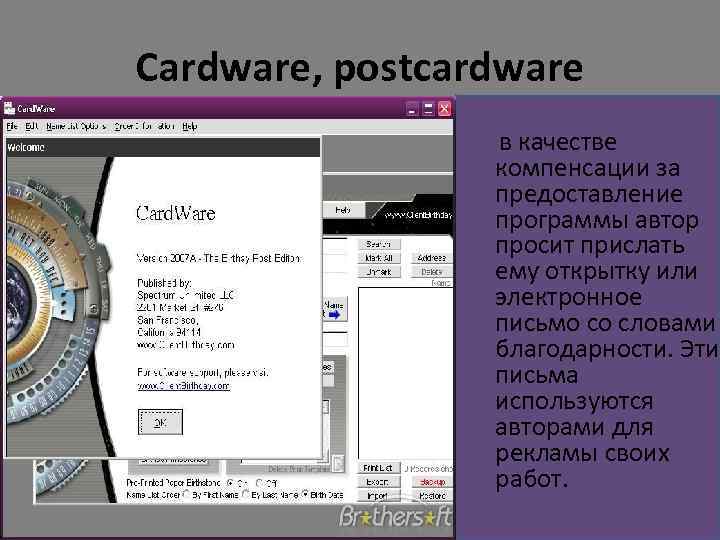The height and width of the screenshot is (540, 720).
Task: Close the CardWare window
Action: tap(444, 109)
